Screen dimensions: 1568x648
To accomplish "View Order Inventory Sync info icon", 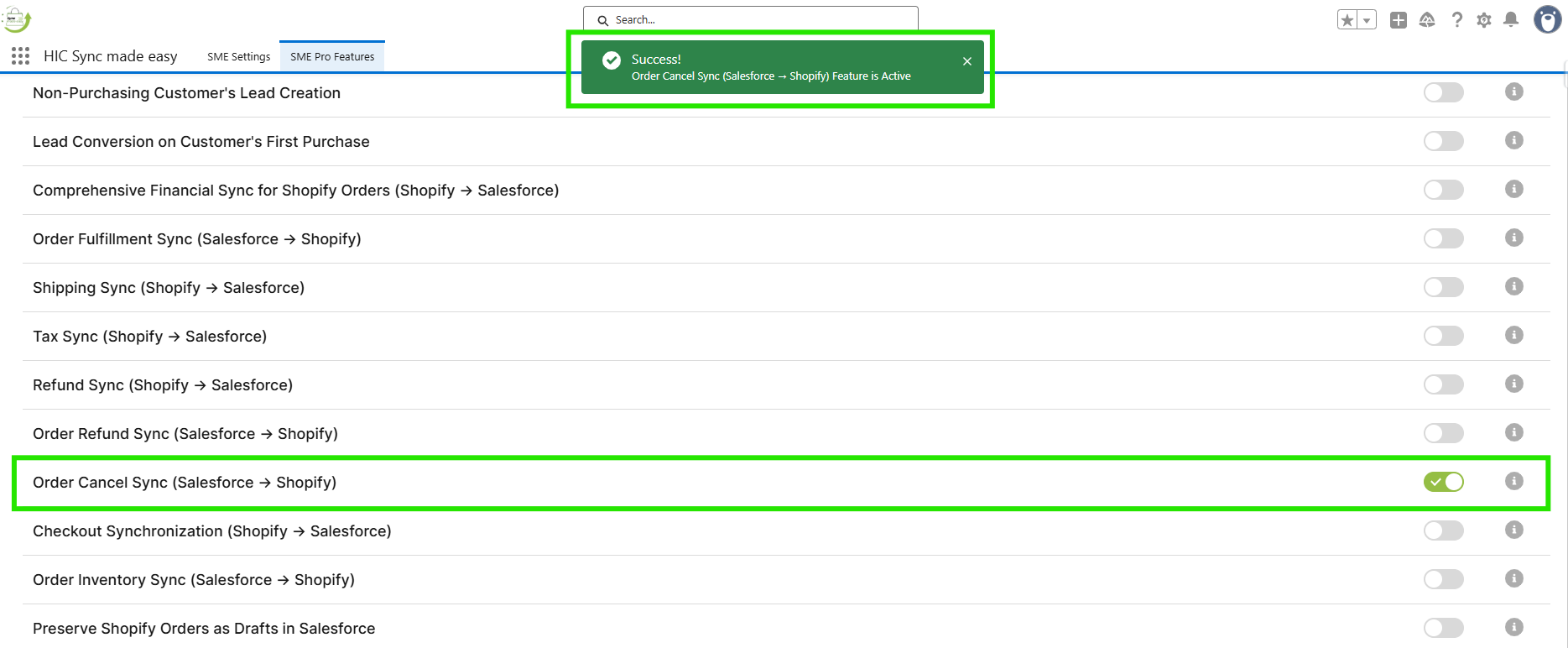I will (x=1514, y=578).
